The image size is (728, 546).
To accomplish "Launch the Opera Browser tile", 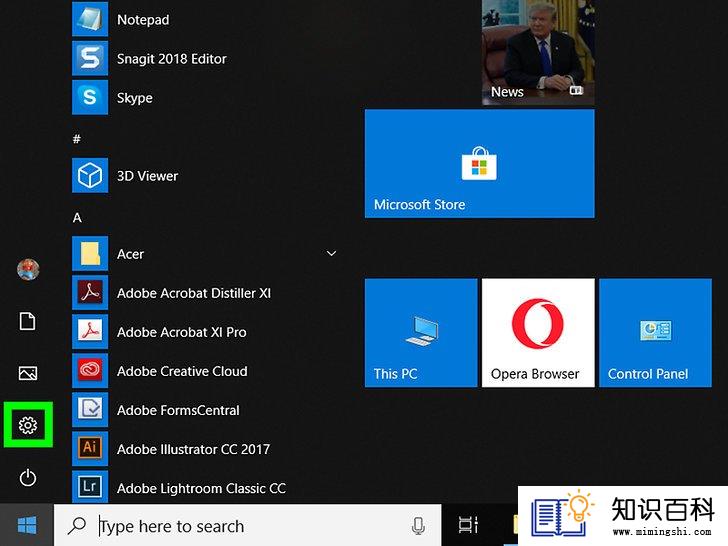I will tap(538, 332).
